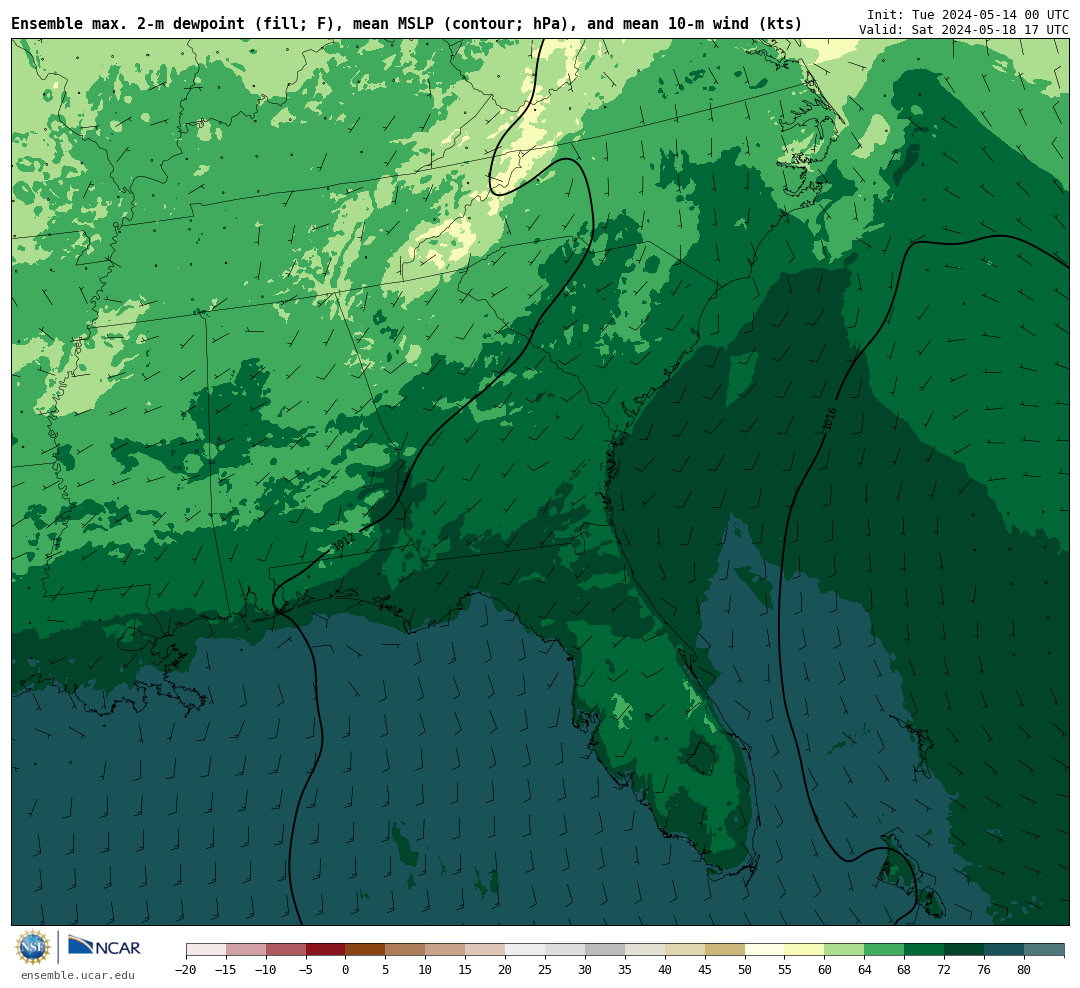1080x988 pixels.
Task: Click the colorbar tick label '10'
Action: click(x=426, y=970)
